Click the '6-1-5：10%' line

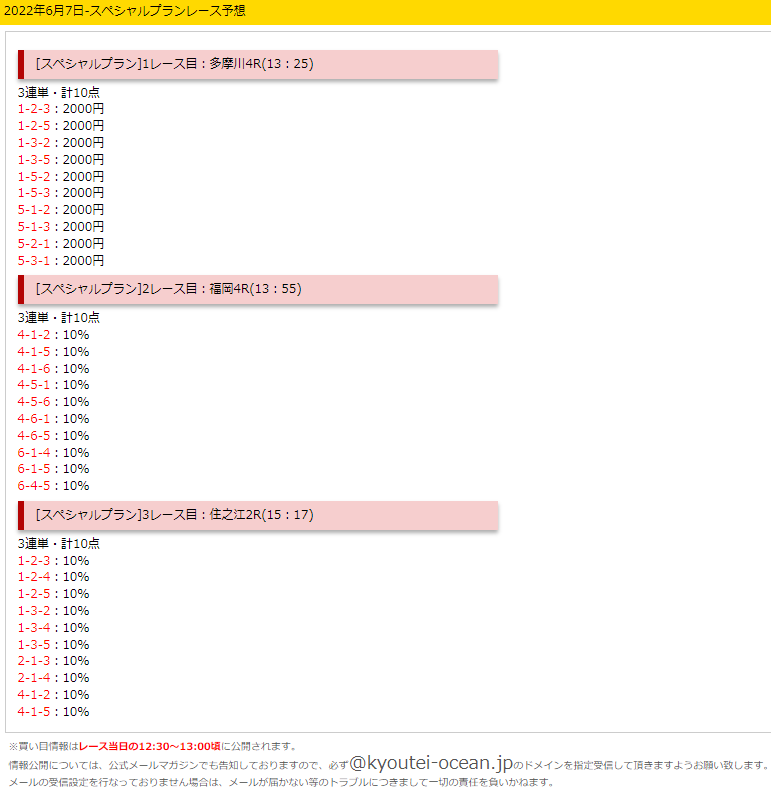(x=54, y=469)
